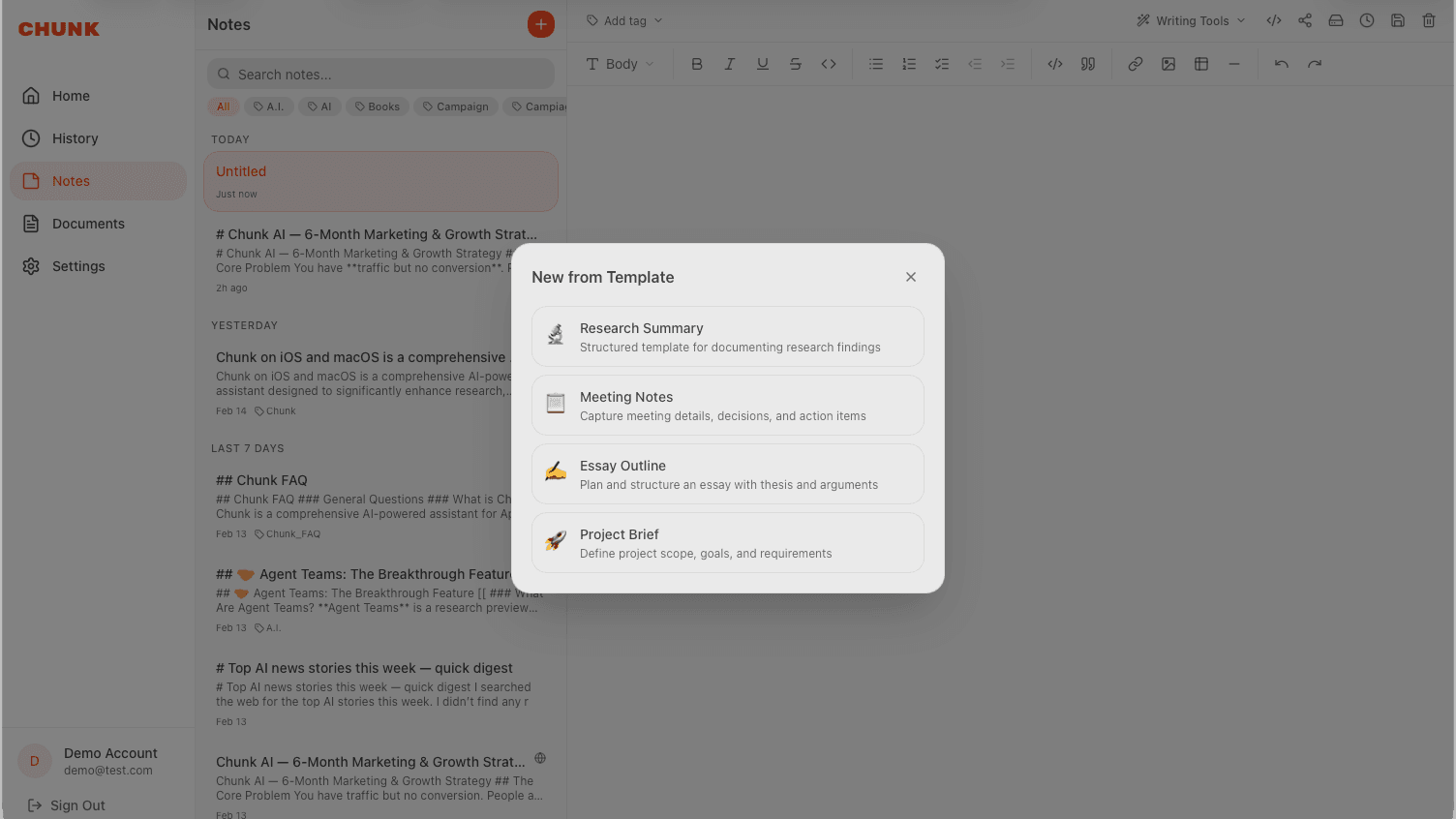1456x819 pixels.
Task: Apply italic formatting
Action: coord(729,63)
